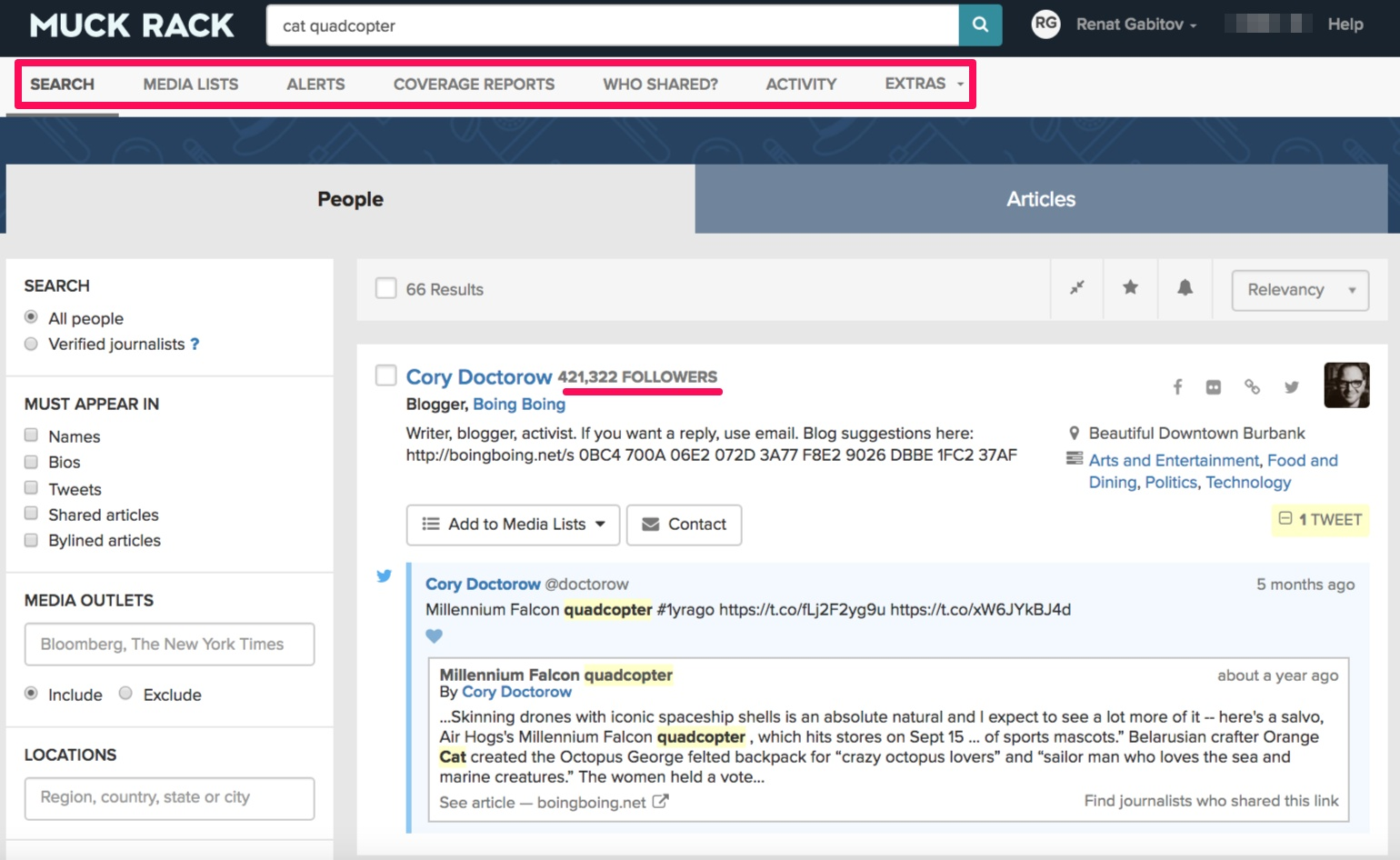Check the Names checkbox
This screenshot has width=1400, height=860.
pyautogui.click(x=31, y=435)
